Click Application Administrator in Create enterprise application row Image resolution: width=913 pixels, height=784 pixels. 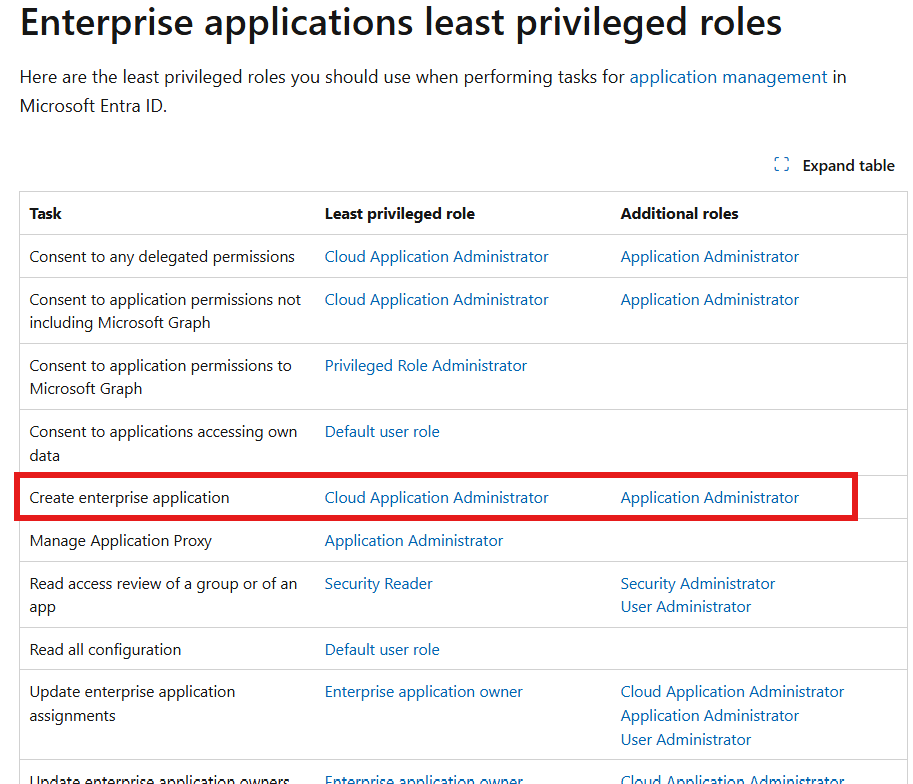coord(709,497)
